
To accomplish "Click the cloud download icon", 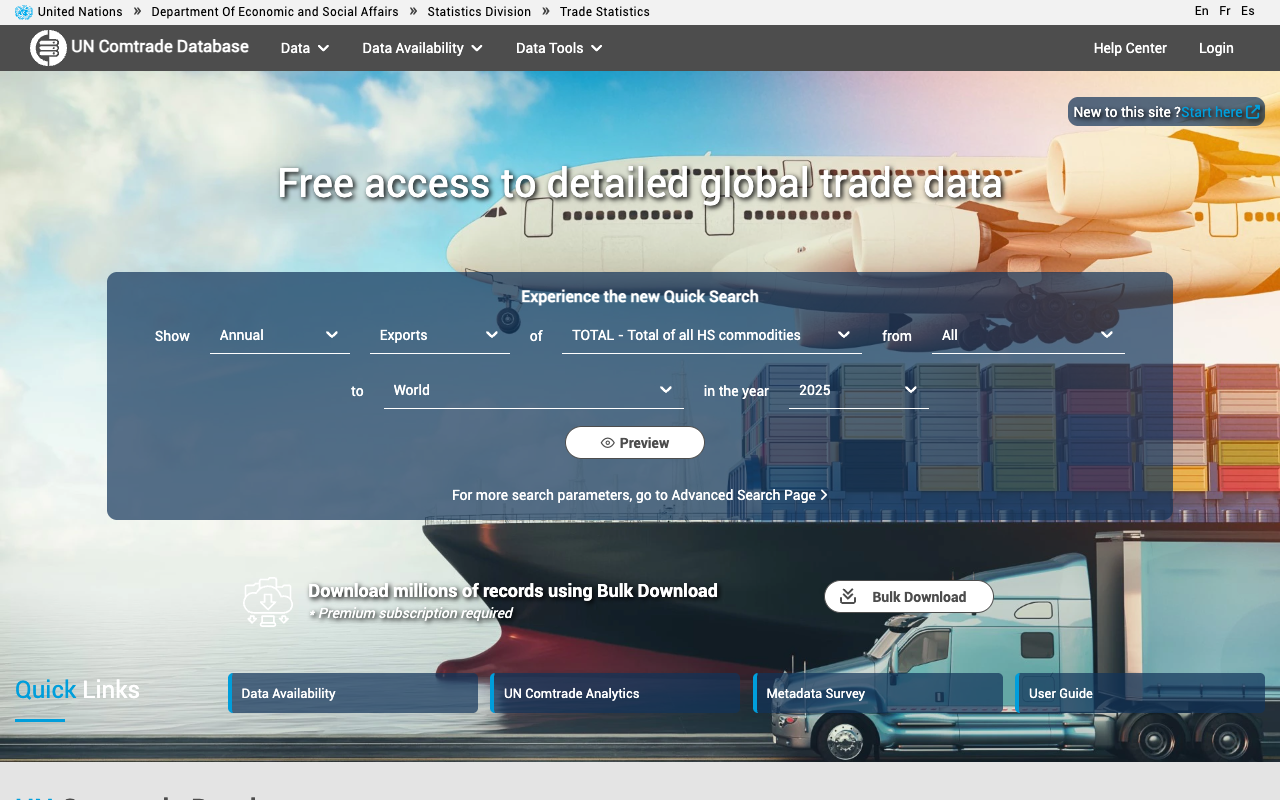I will tap(268, 602).
